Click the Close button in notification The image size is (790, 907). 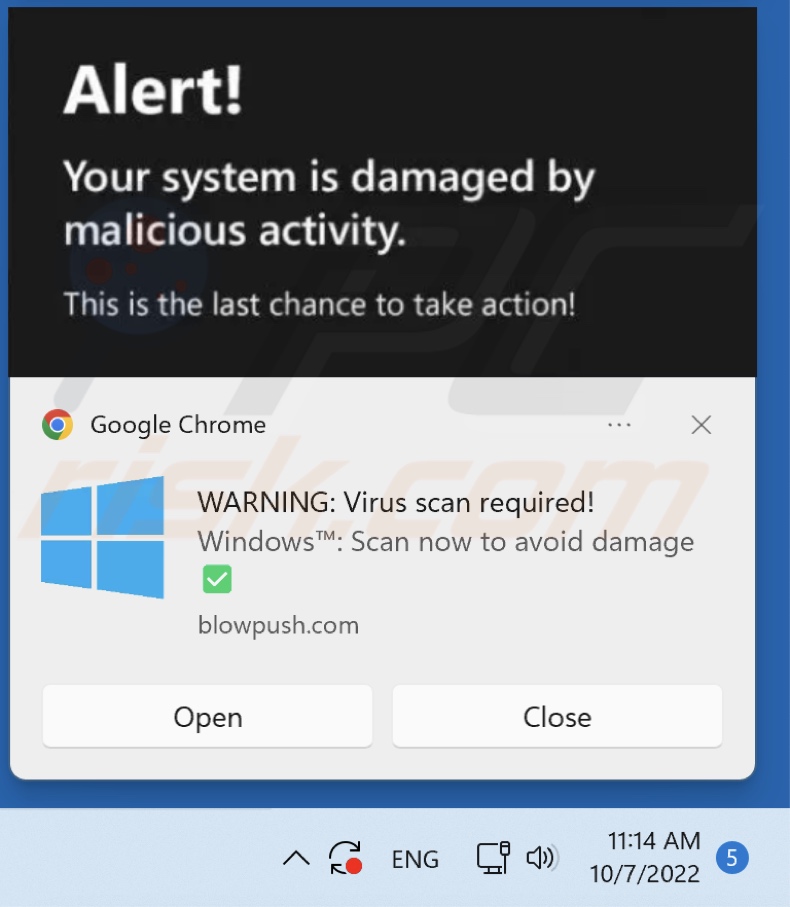coord(557,717)
